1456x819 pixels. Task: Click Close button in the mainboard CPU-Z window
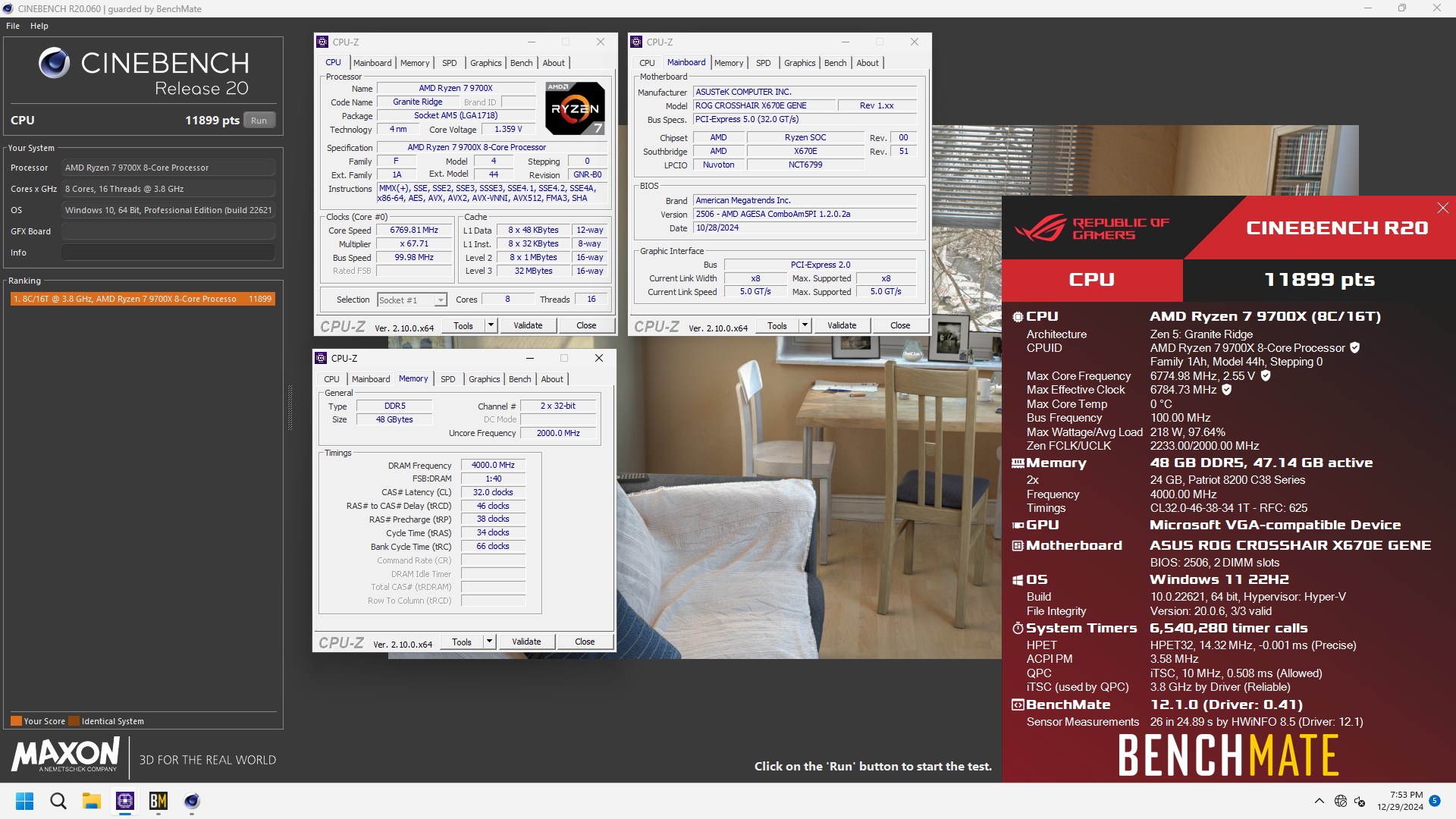point(900,325)
